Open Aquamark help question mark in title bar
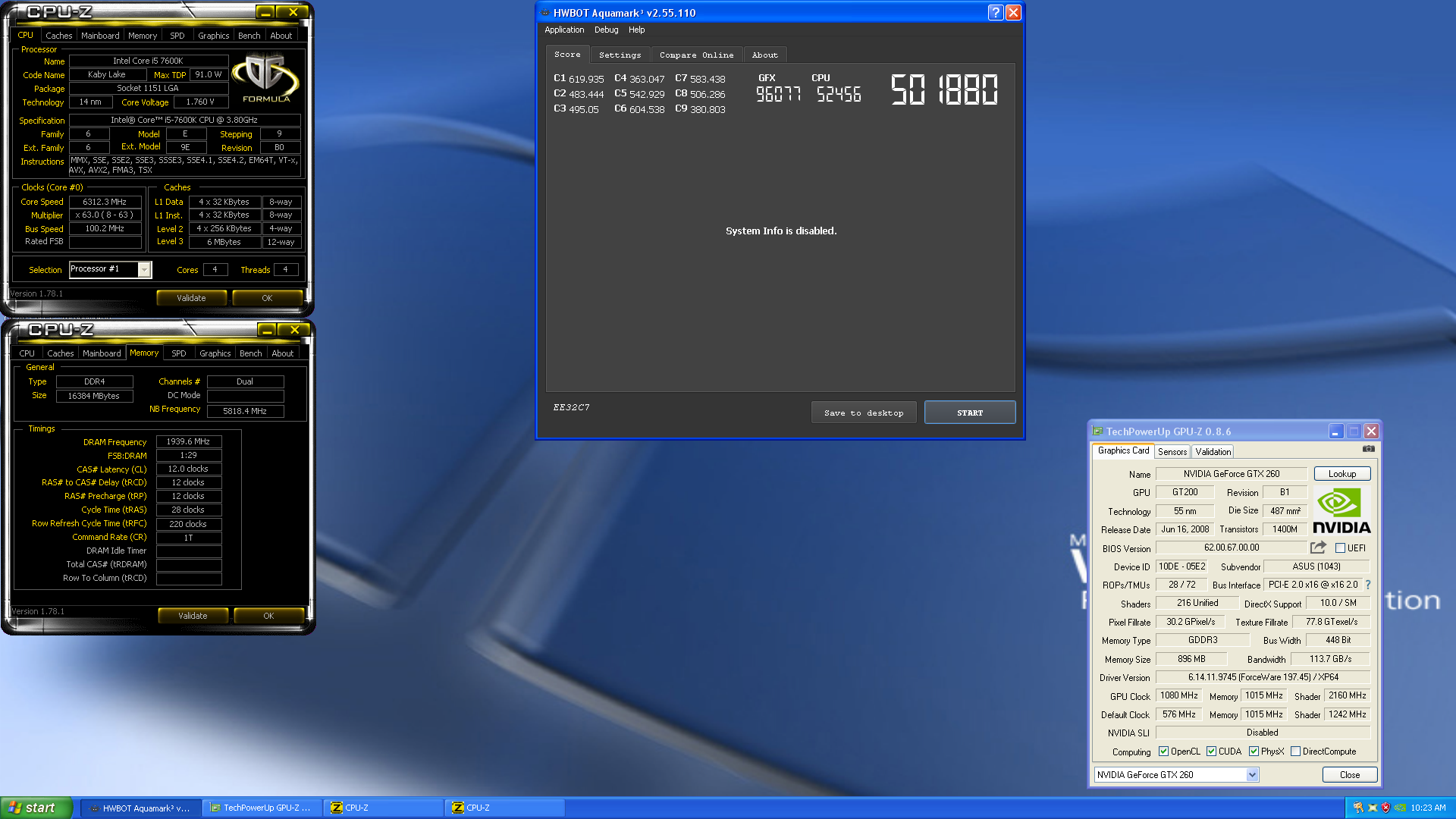This screenshot has width=1456, height=819. click(996, 13)
